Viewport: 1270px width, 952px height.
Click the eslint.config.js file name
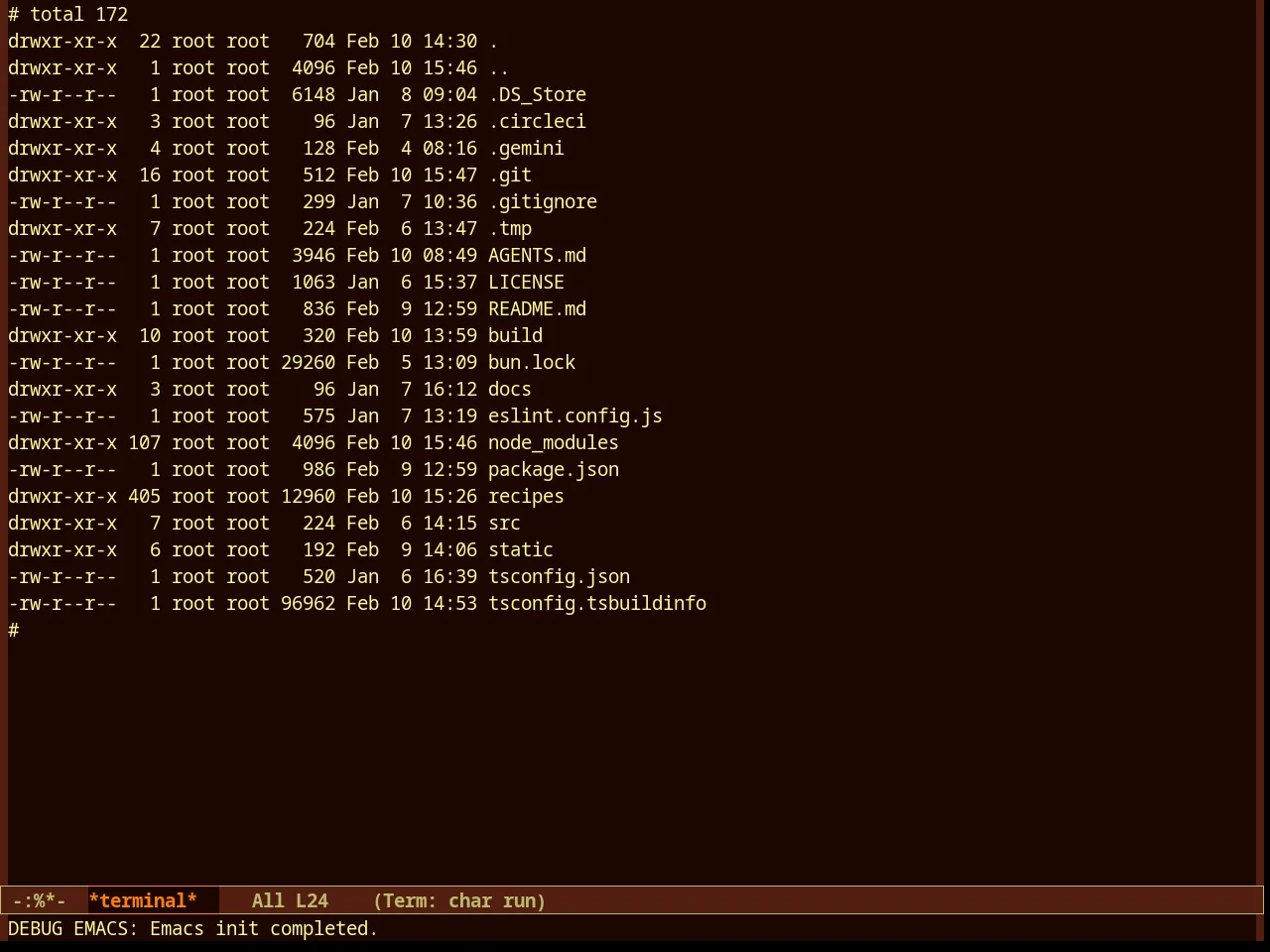575,416
